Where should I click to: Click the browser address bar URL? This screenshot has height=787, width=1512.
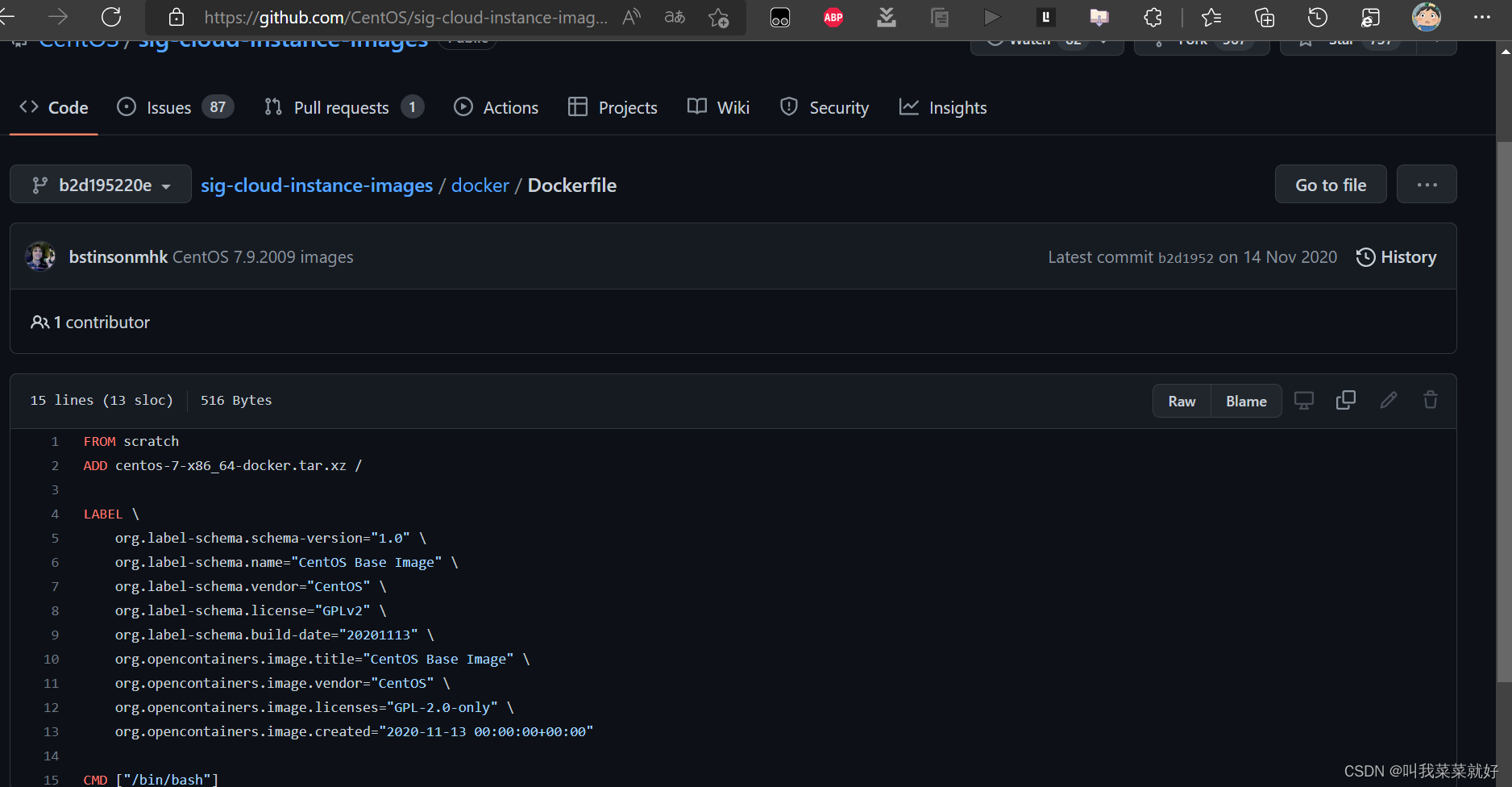tap(405, 17)
